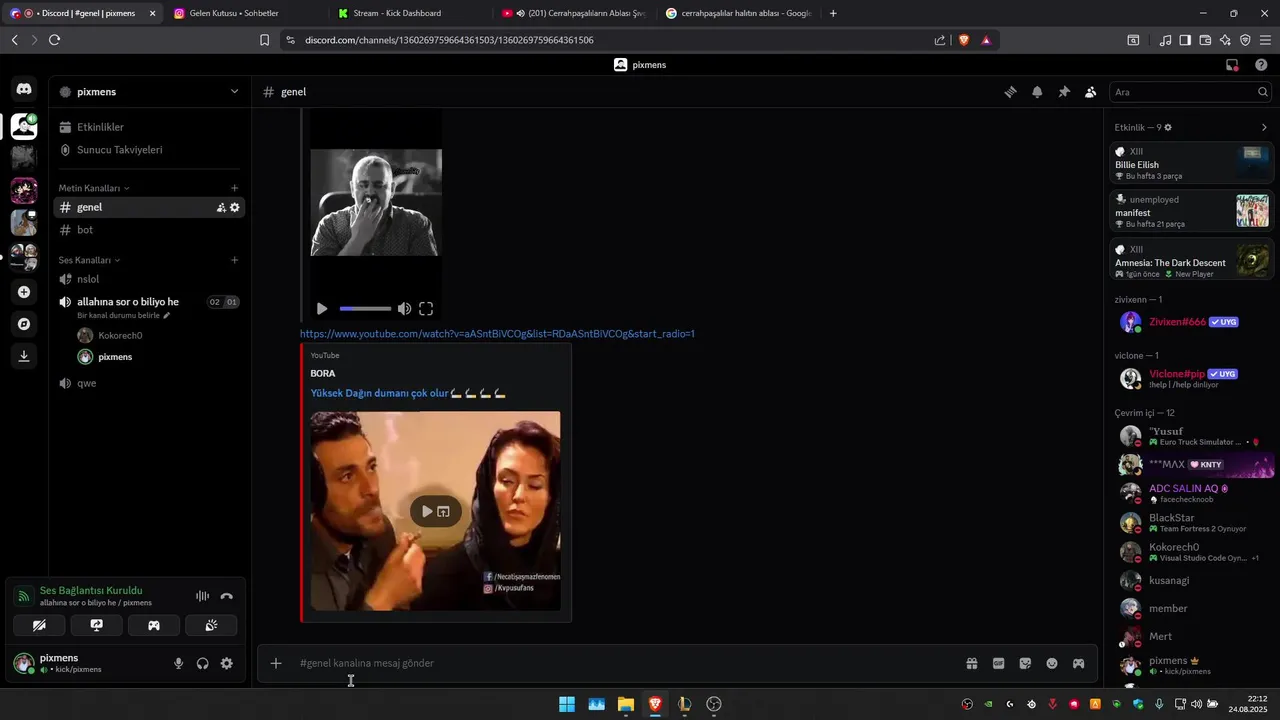
Task: Share your screen button
Action: point(96,625)
